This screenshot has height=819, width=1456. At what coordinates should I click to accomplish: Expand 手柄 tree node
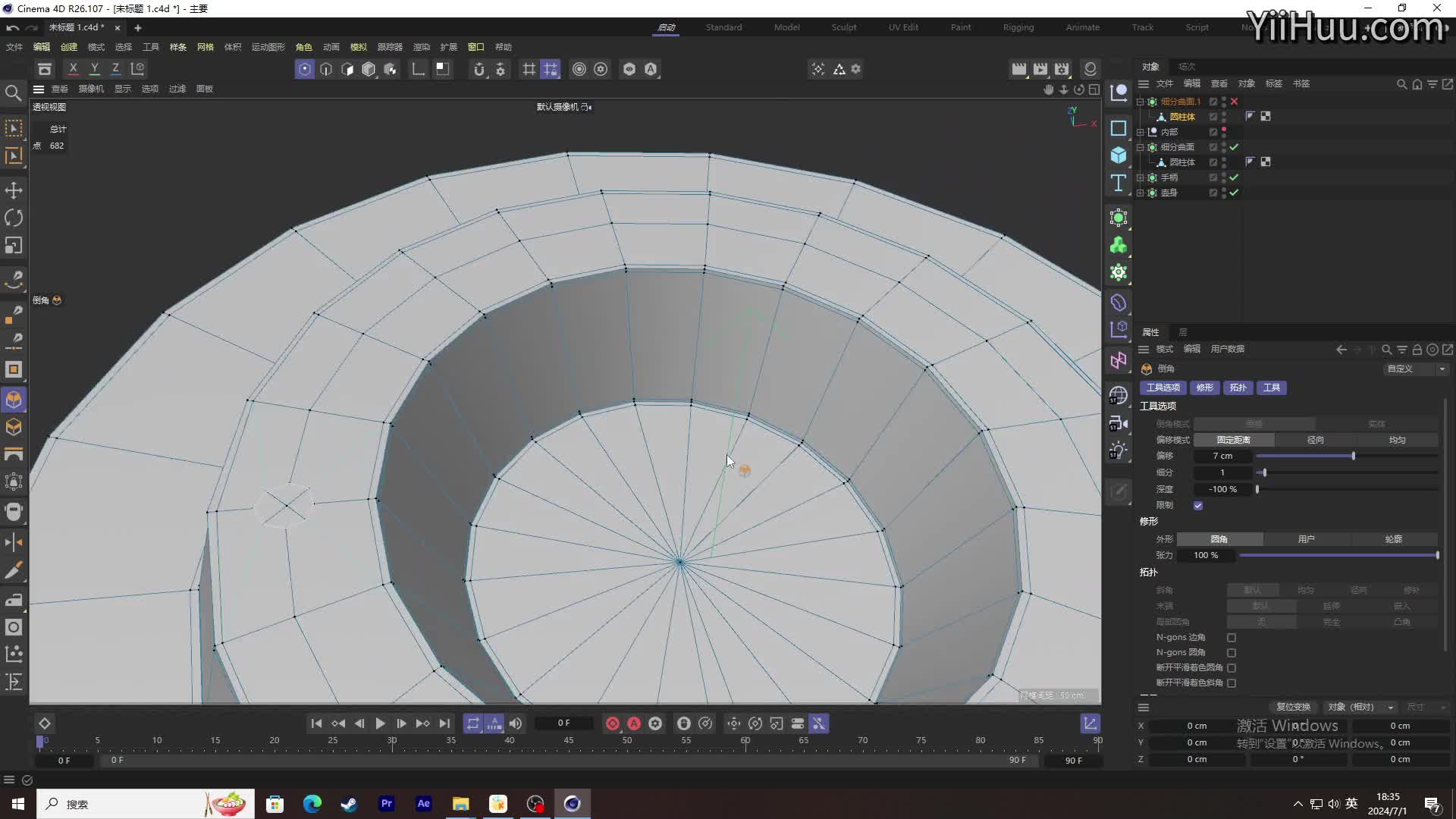pyautogui.click(x=1140, y=177)
